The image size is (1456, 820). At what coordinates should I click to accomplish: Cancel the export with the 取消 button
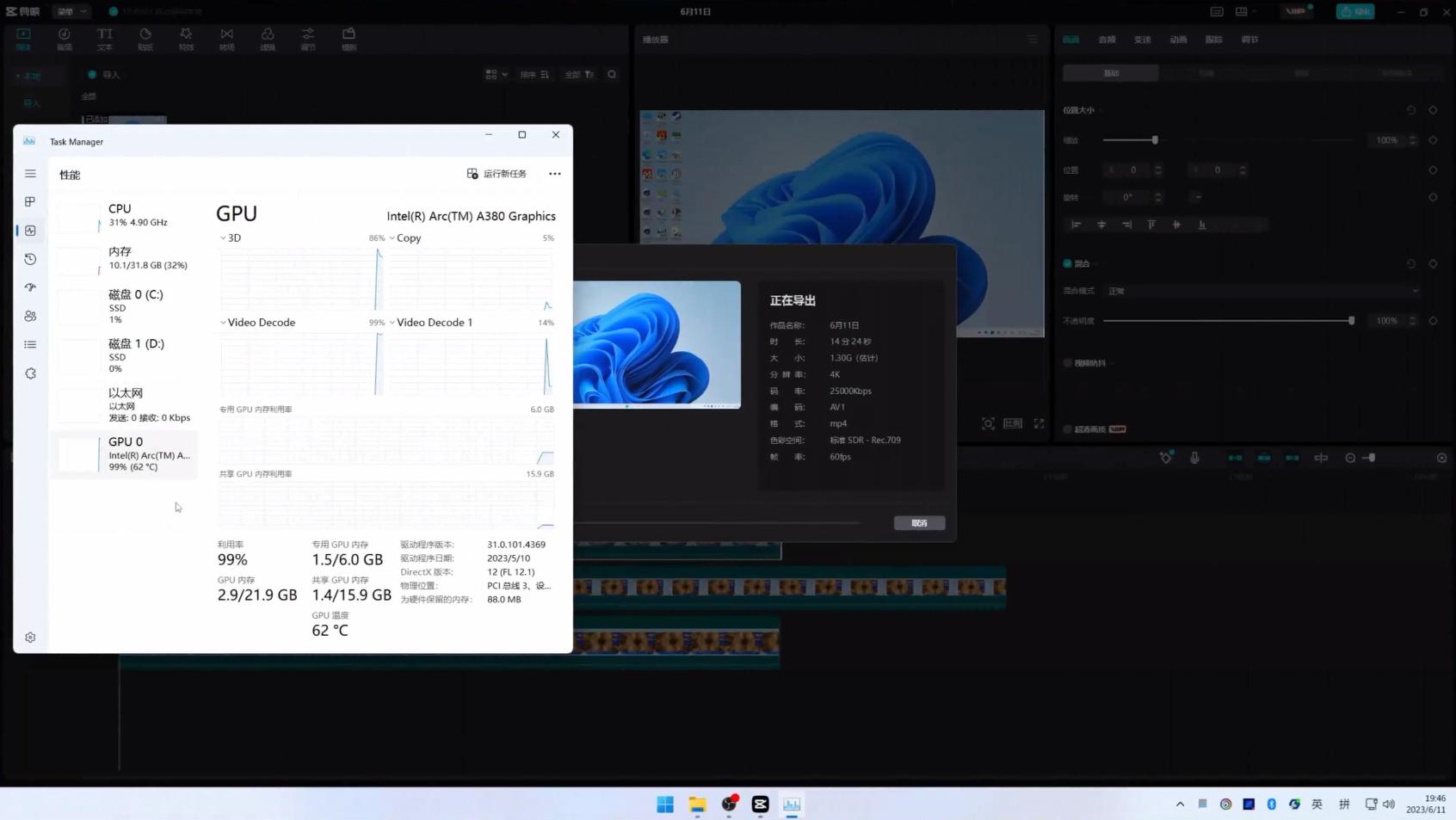click(x=919, y=523)
